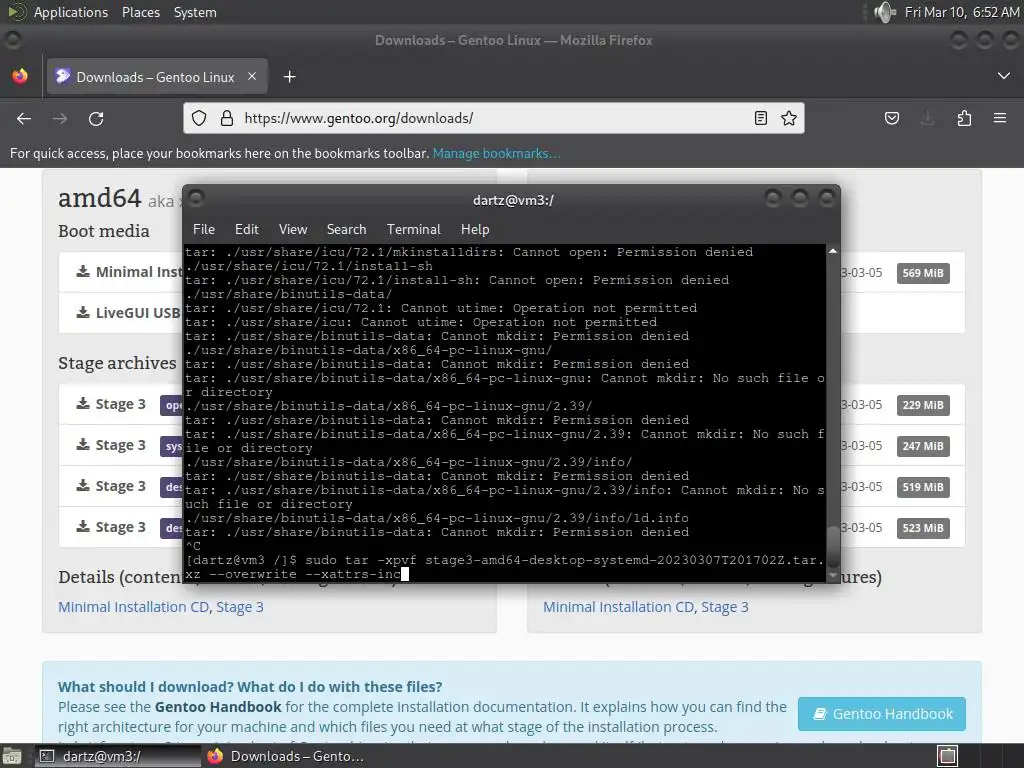Click the volume speaker icon in panel
This screenshot has width=1024, height=768.
pos(885,12)
